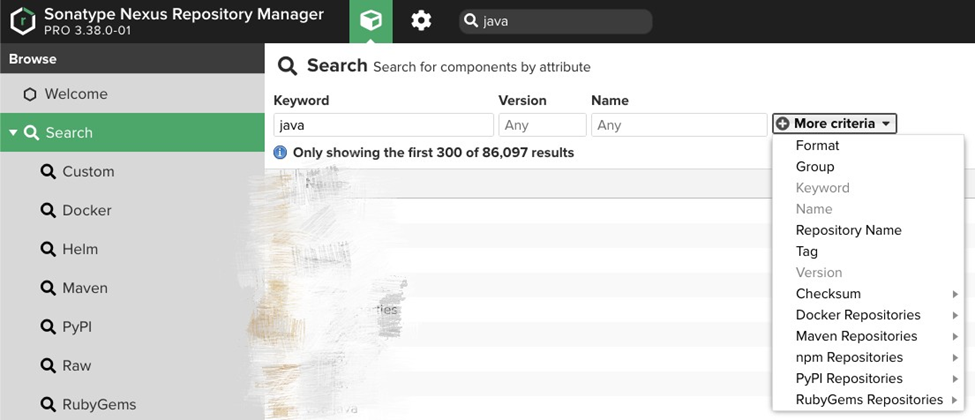Choose Repository Name criterion
Image resolution: width=975 pixels, height=420 pixels.
pos(848,230)
